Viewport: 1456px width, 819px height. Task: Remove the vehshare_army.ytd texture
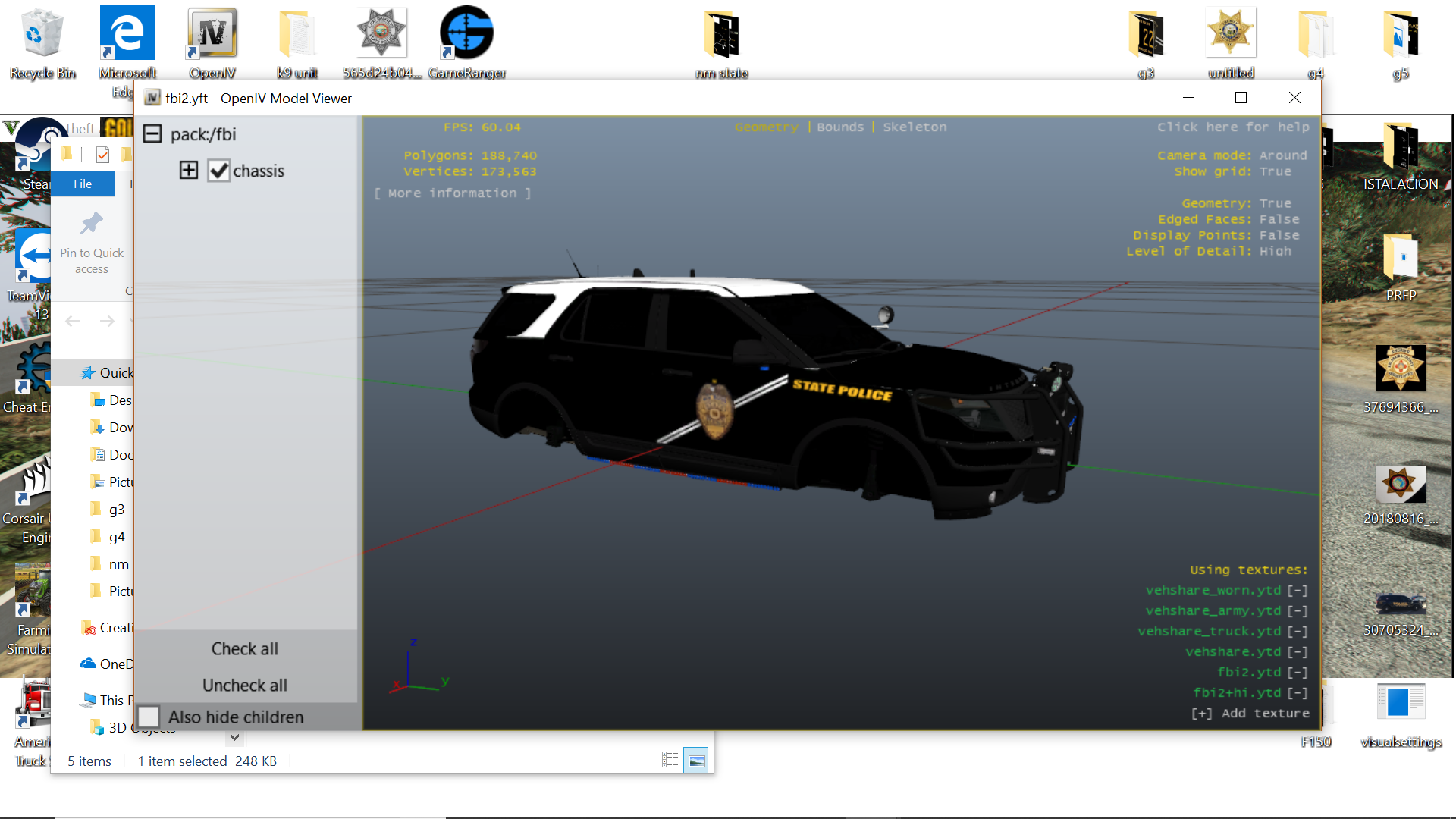[1298, 610]
